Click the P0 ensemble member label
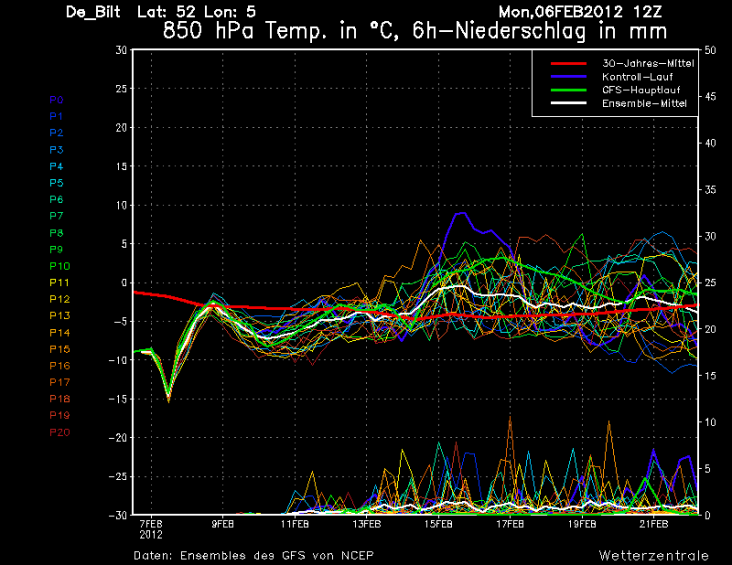 (x=56, y=100)
